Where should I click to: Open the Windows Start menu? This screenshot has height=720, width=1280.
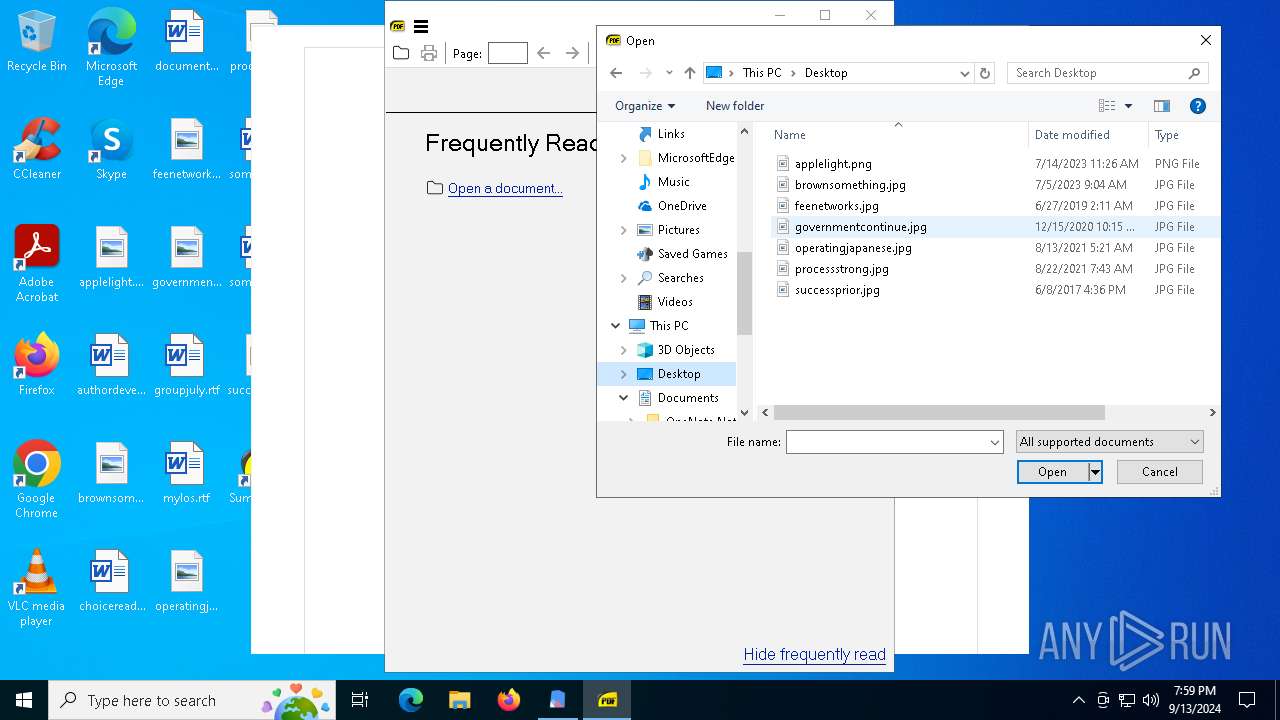coord(24,700)
